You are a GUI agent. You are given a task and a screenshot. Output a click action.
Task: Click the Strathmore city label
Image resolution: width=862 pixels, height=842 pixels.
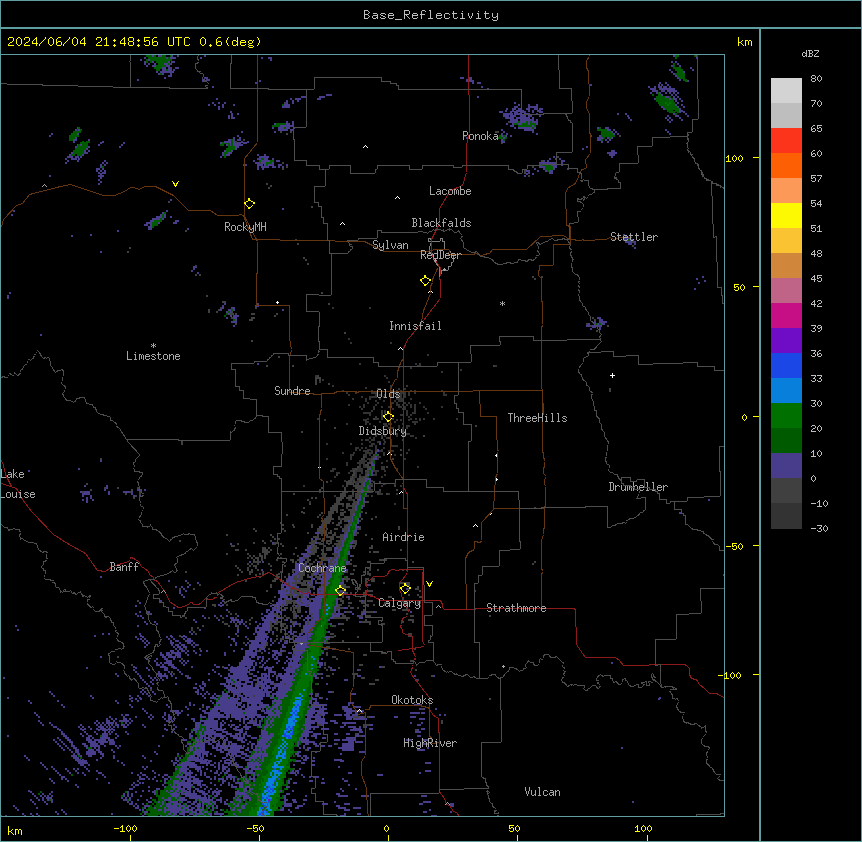point(516,608)
